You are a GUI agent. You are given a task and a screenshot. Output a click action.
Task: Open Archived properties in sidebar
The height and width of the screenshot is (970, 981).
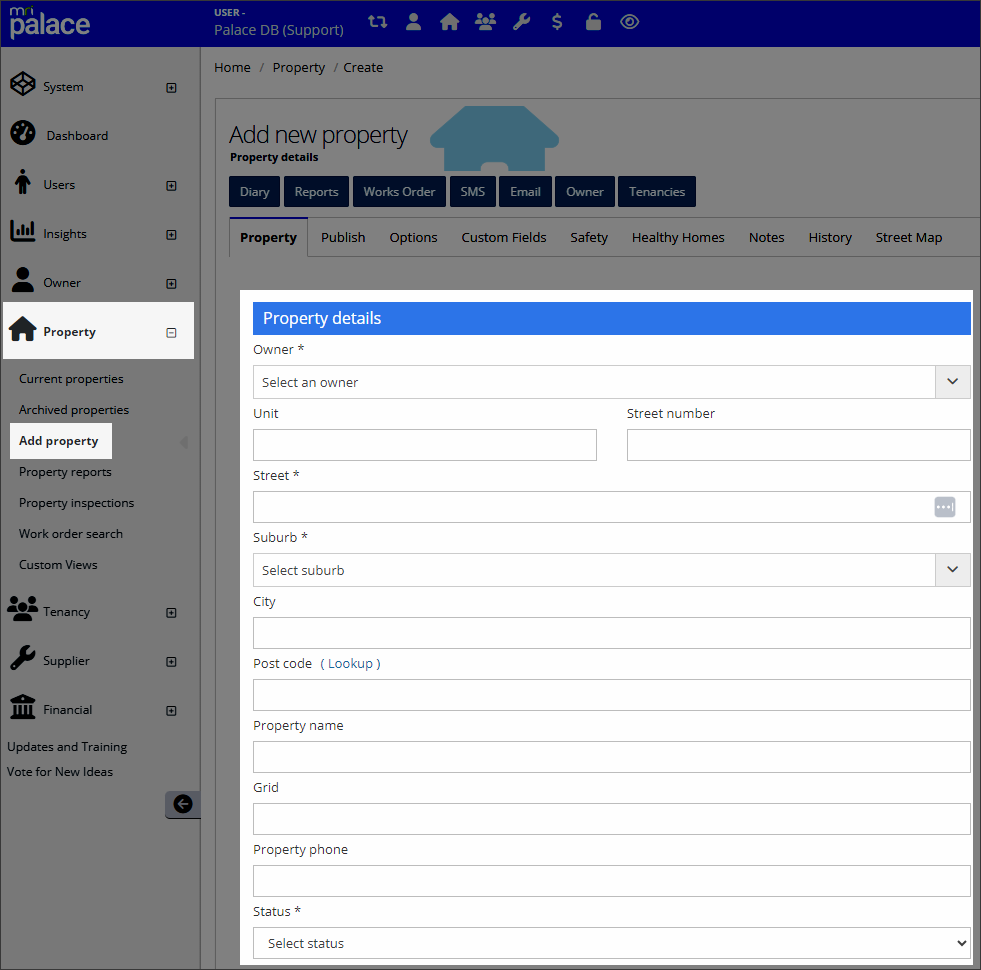click(74, 410)
